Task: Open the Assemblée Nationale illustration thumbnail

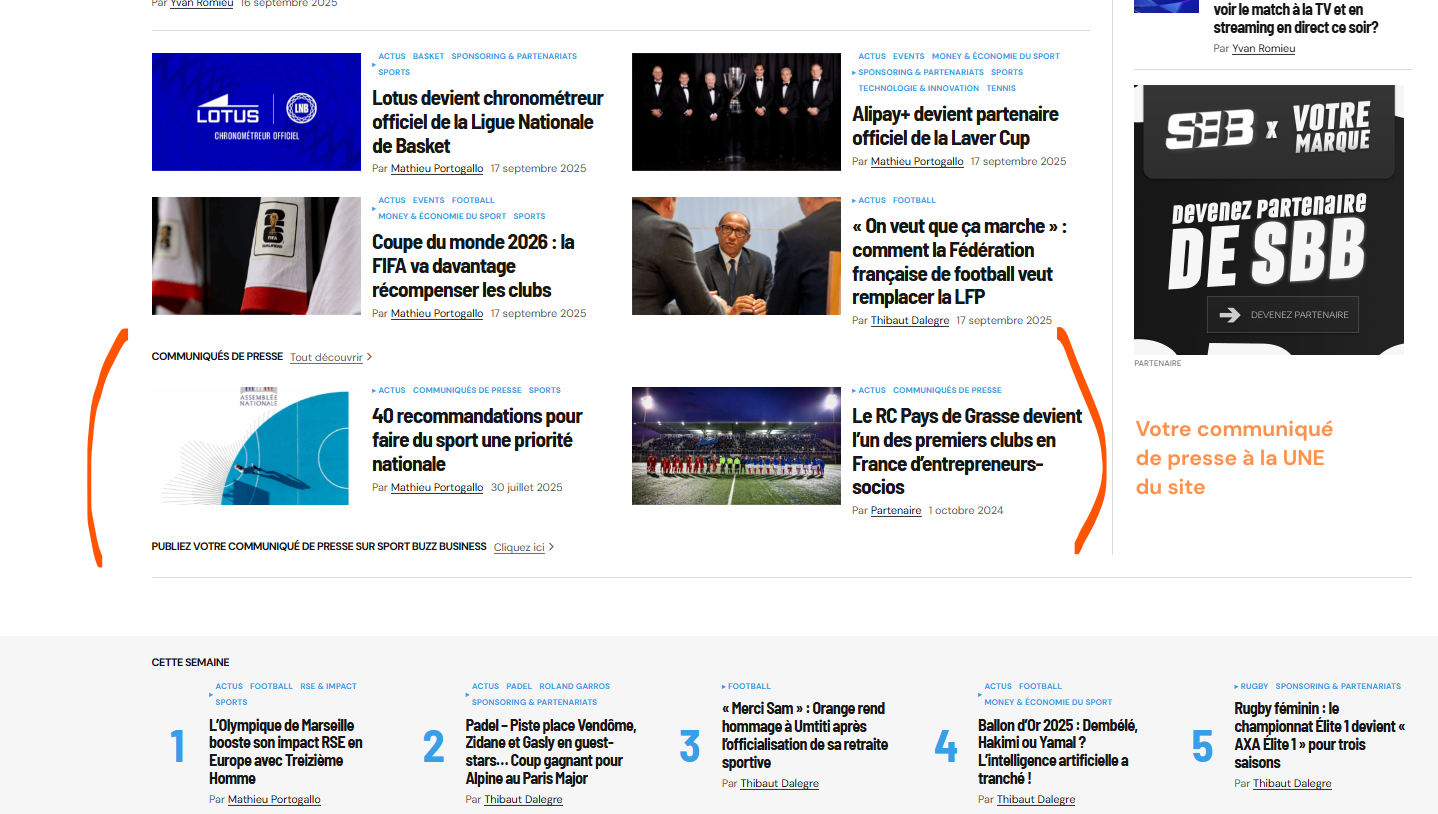Action: tap(256, 446)
